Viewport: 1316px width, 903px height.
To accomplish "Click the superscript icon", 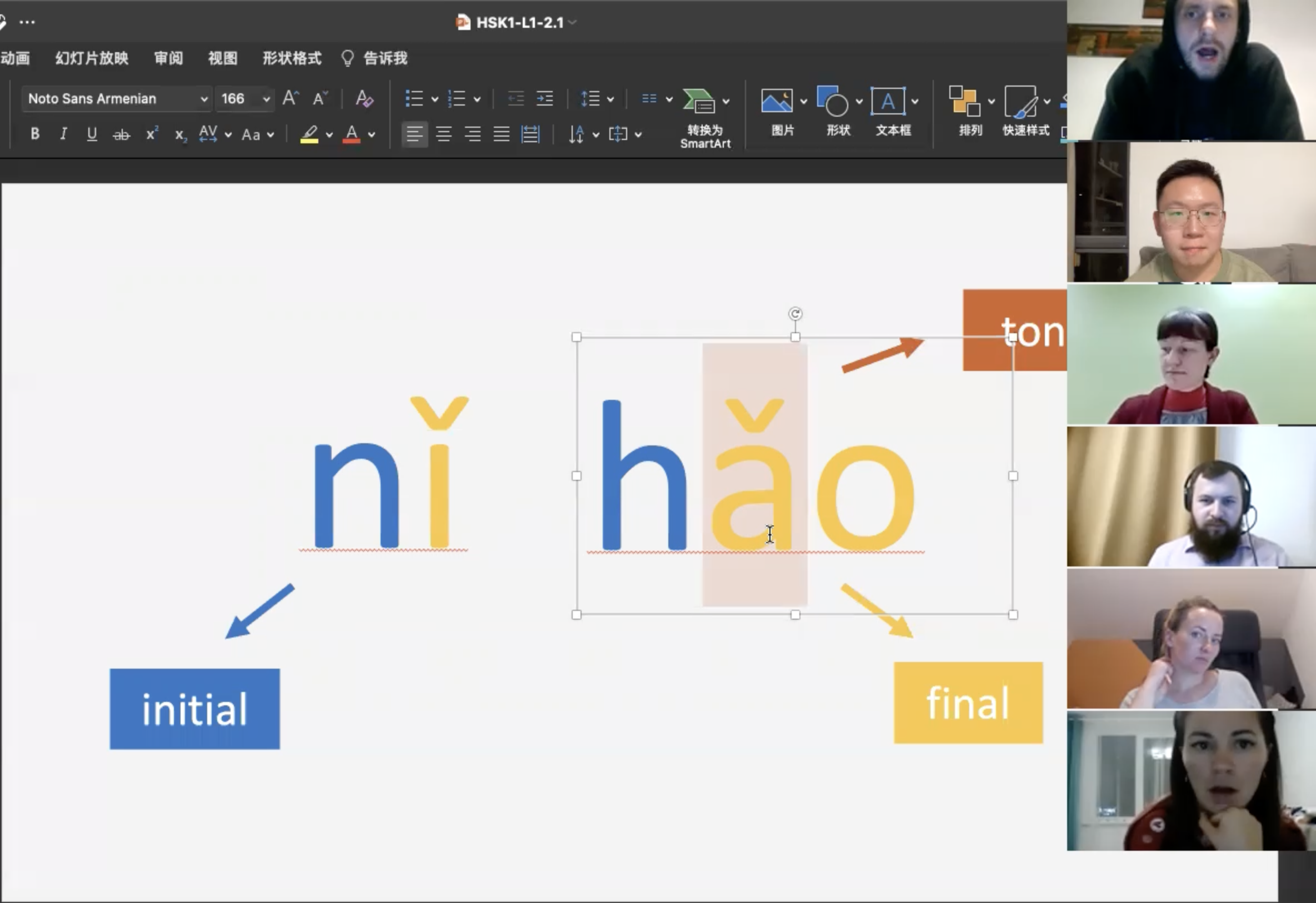I will 152,134.
